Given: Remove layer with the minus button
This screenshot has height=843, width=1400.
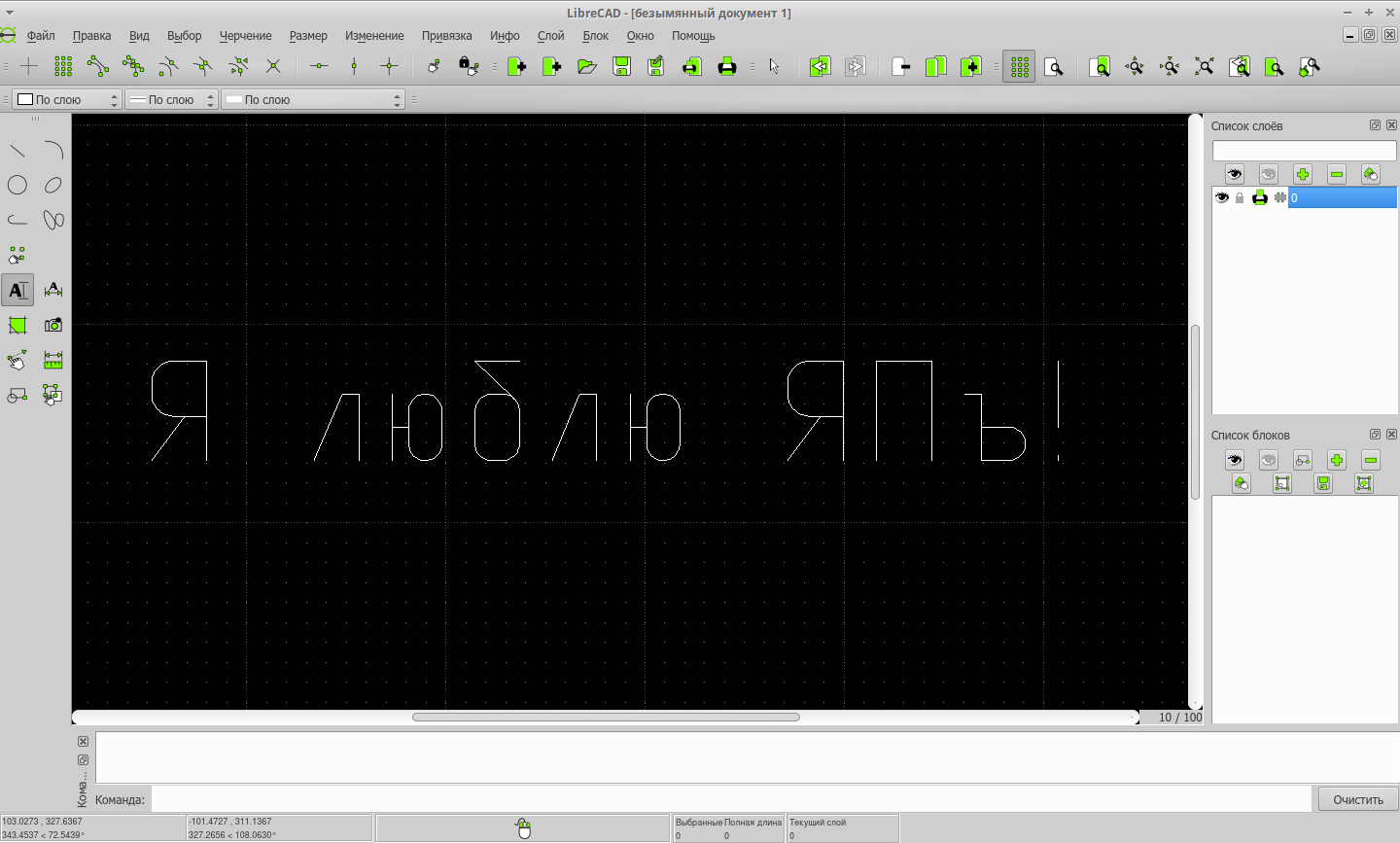Looking at the screenshot, I should 1337,174.
